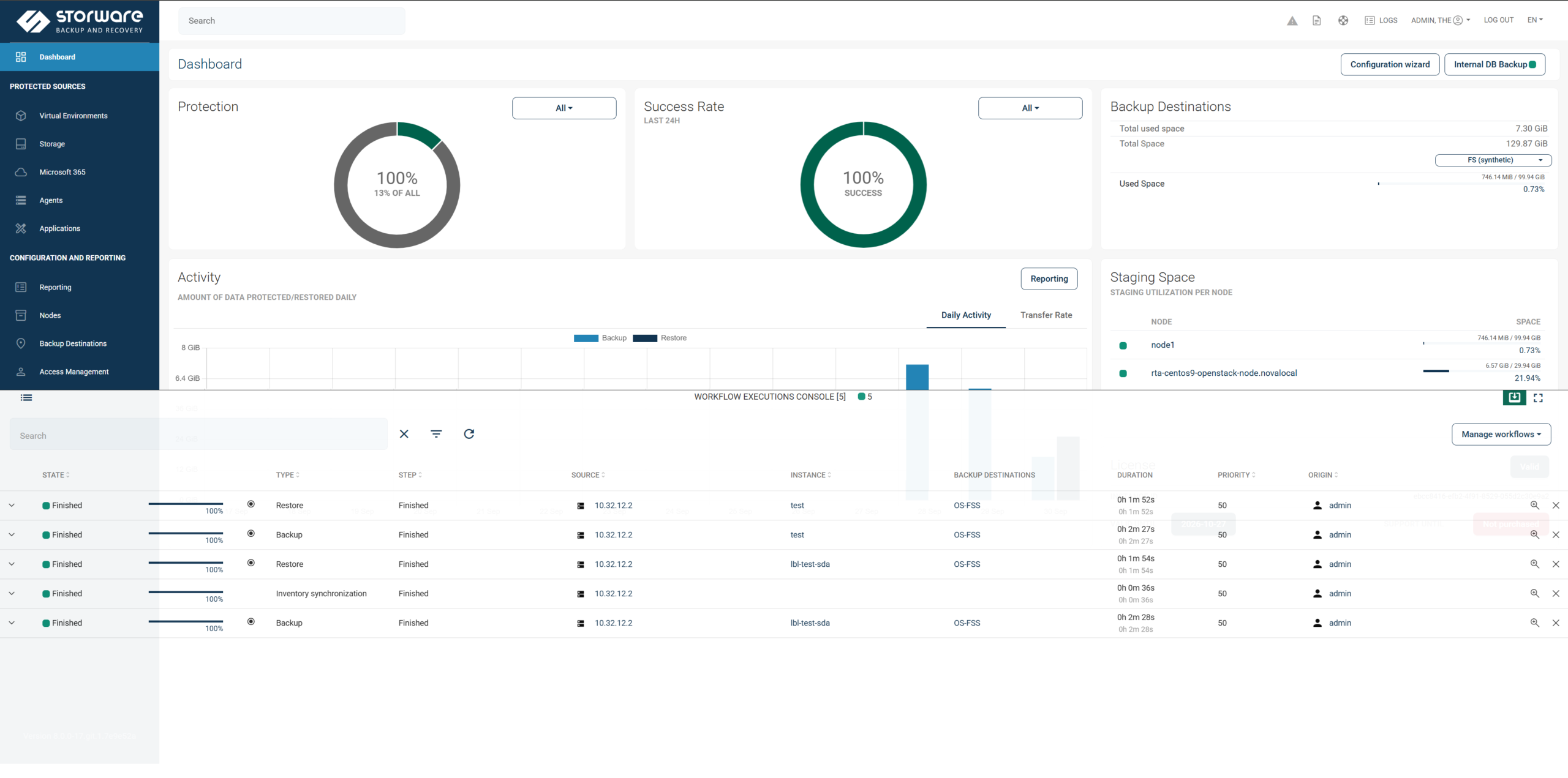Click the support lifebuoy icon
The image size is (1568, 778).
[x=1343, y=21]
